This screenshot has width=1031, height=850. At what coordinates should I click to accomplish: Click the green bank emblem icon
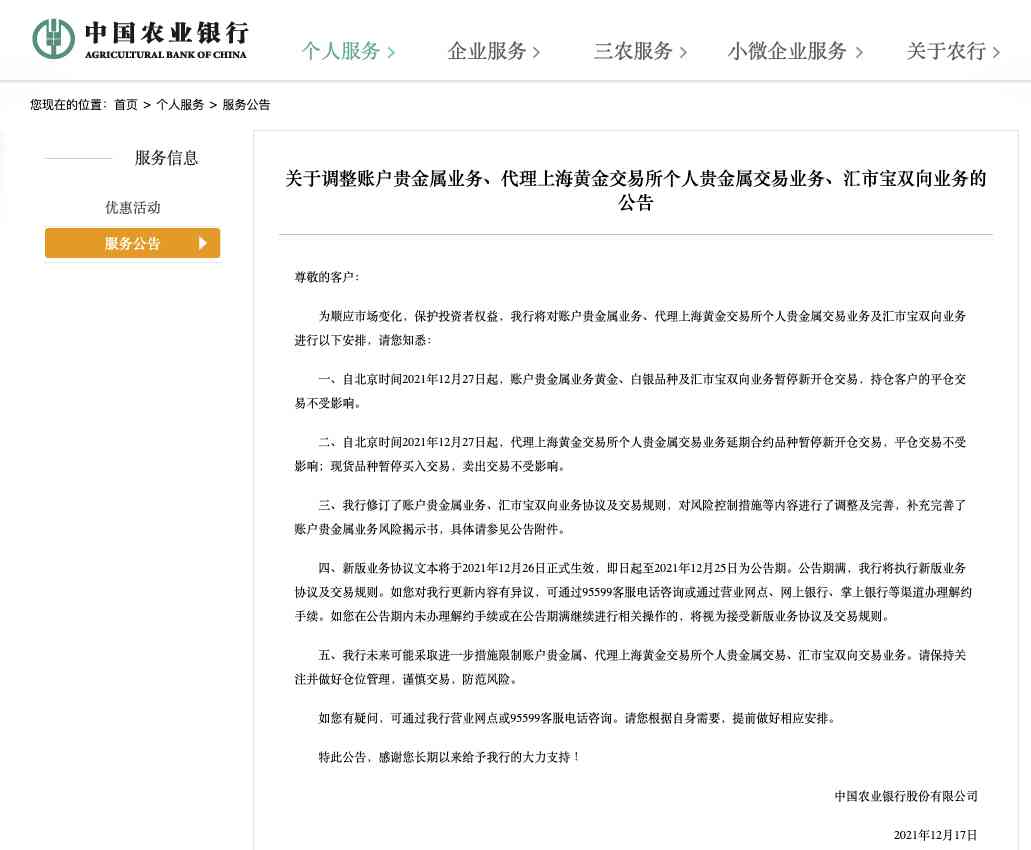pyautogui.click(x=52, y=38)
